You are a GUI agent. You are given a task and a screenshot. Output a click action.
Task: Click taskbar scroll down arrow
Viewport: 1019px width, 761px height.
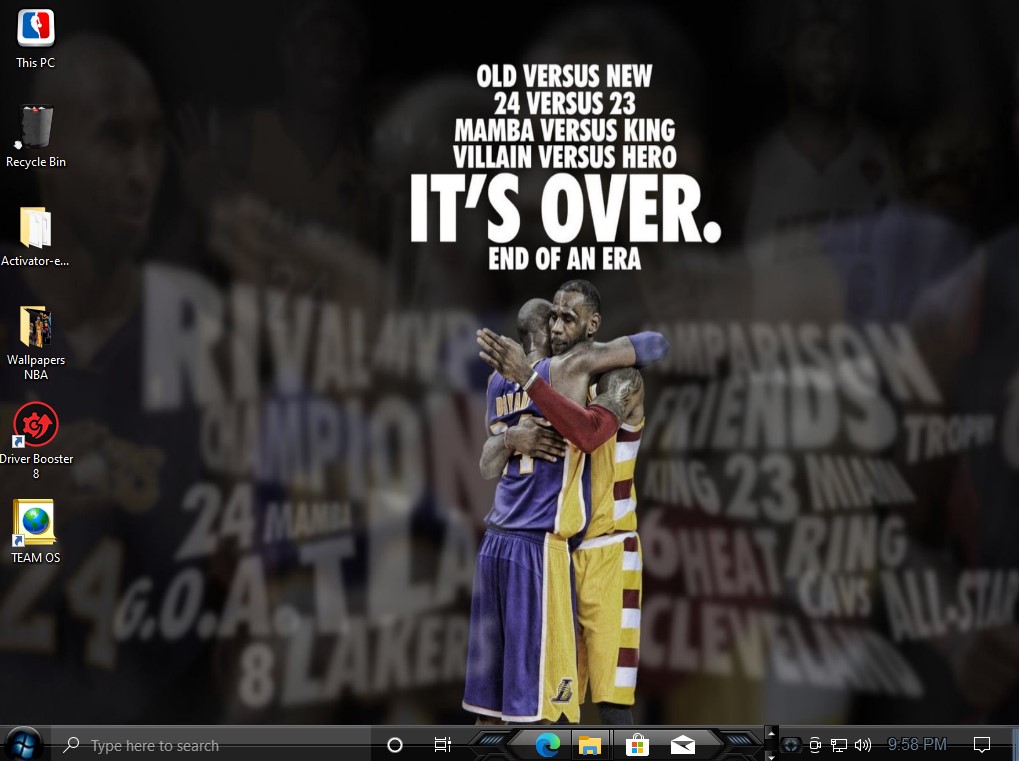click(771, 755)
